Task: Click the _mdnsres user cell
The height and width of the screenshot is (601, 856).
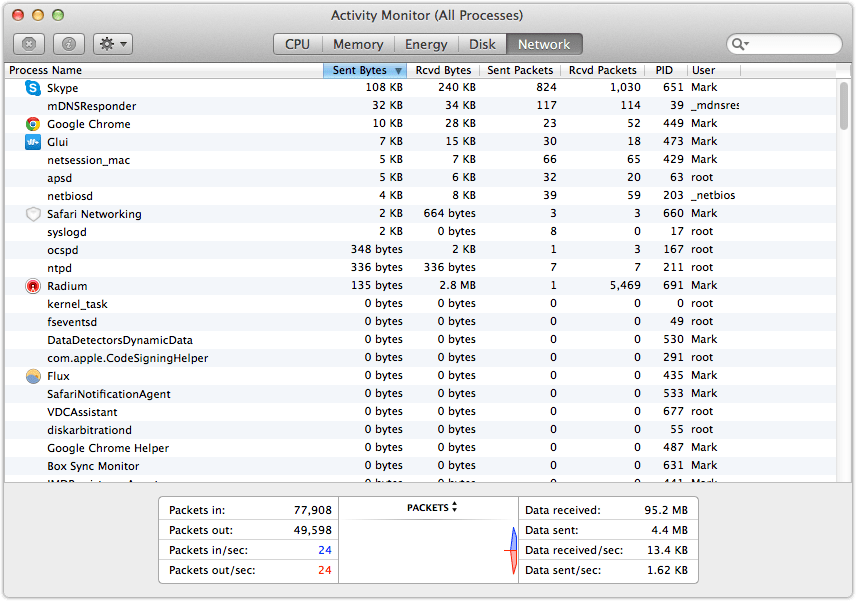Action: coord(715,105)
